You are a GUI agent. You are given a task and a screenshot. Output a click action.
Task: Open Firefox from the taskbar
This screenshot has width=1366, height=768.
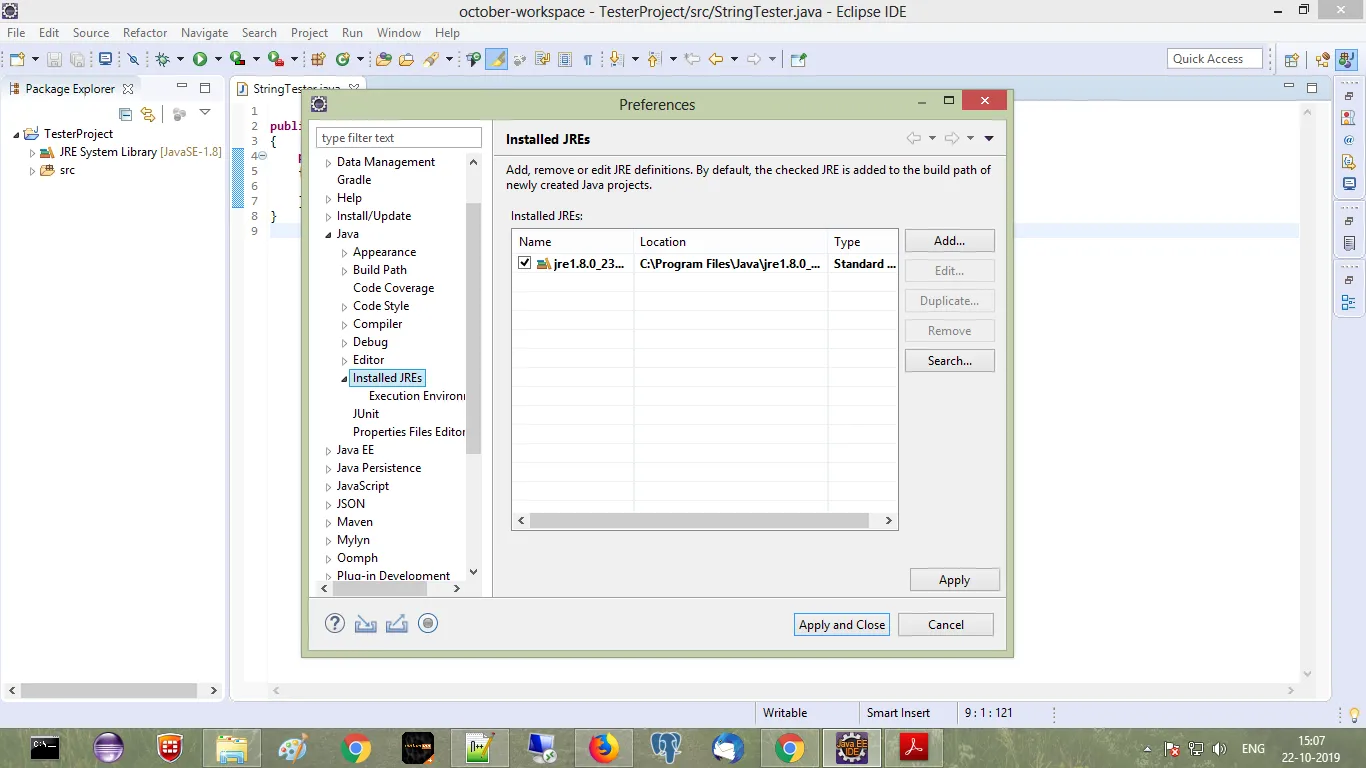[x=603, y=747]
